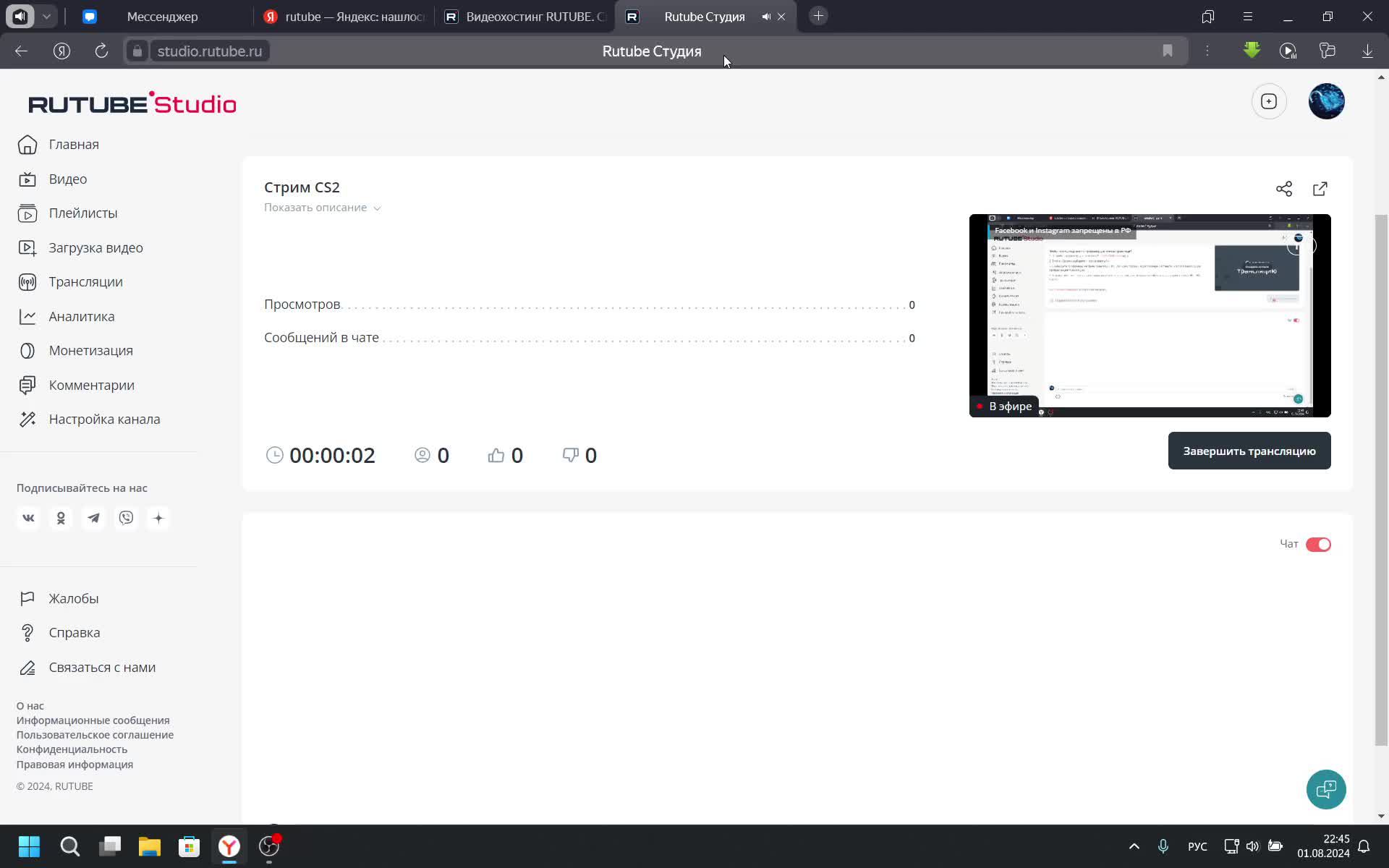Image resolution: width=1389 pixels, height=868 pixels.
Task: Mute audio on Rutube Студия tab
Action: [x=766, y=17]
